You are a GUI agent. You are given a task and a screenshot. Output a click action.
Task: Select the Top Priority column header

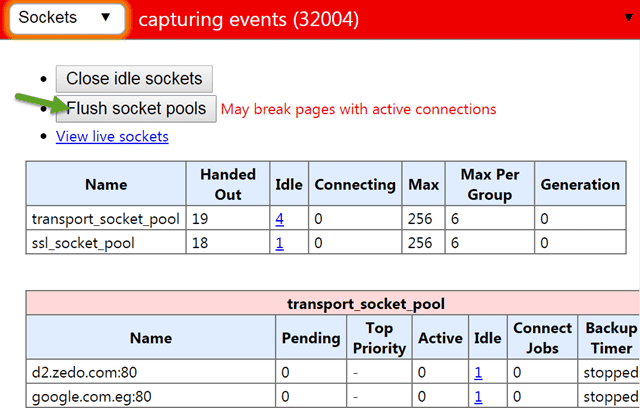coord(379,338)
